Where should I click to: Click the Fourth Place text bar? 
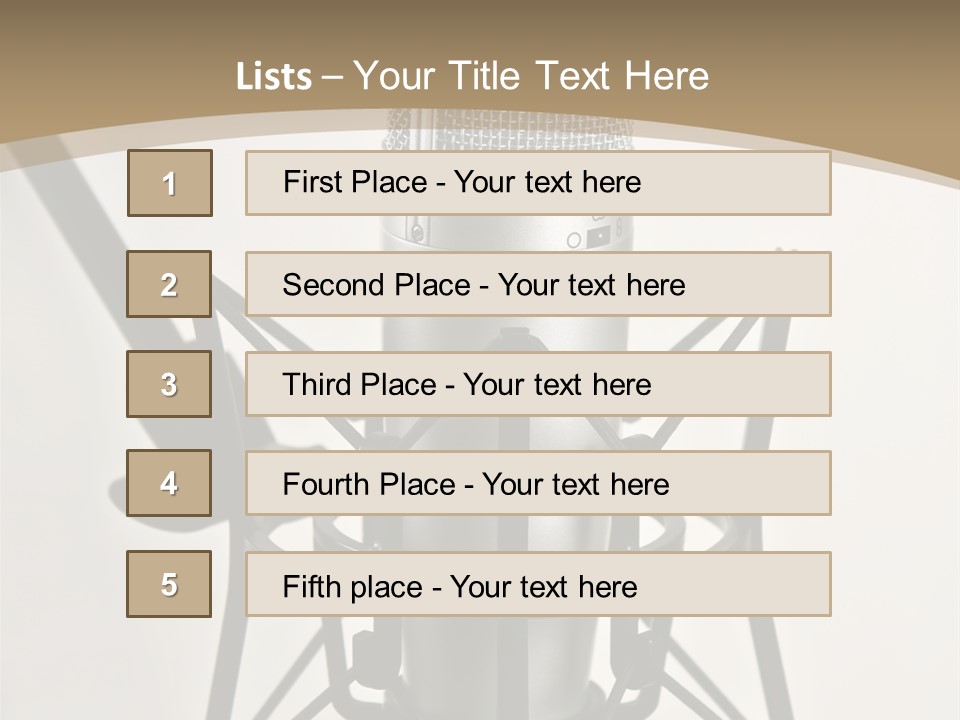(538, 484)
